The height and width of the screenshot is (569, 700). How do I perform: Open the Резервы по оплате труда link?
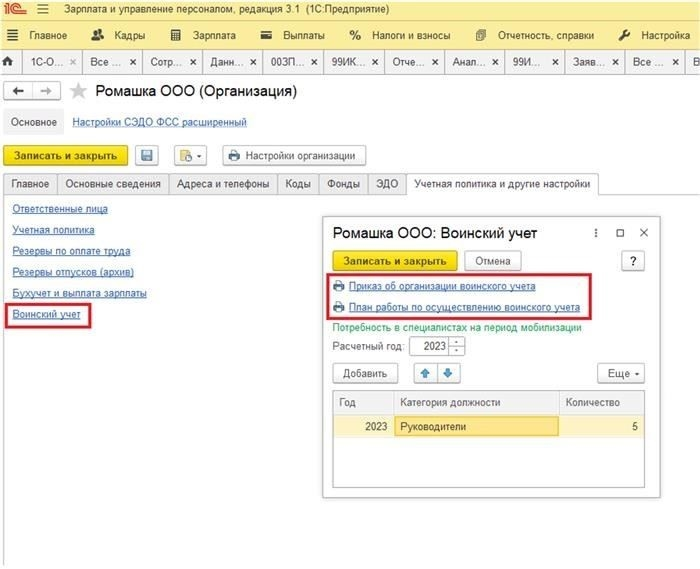point(71,251)
